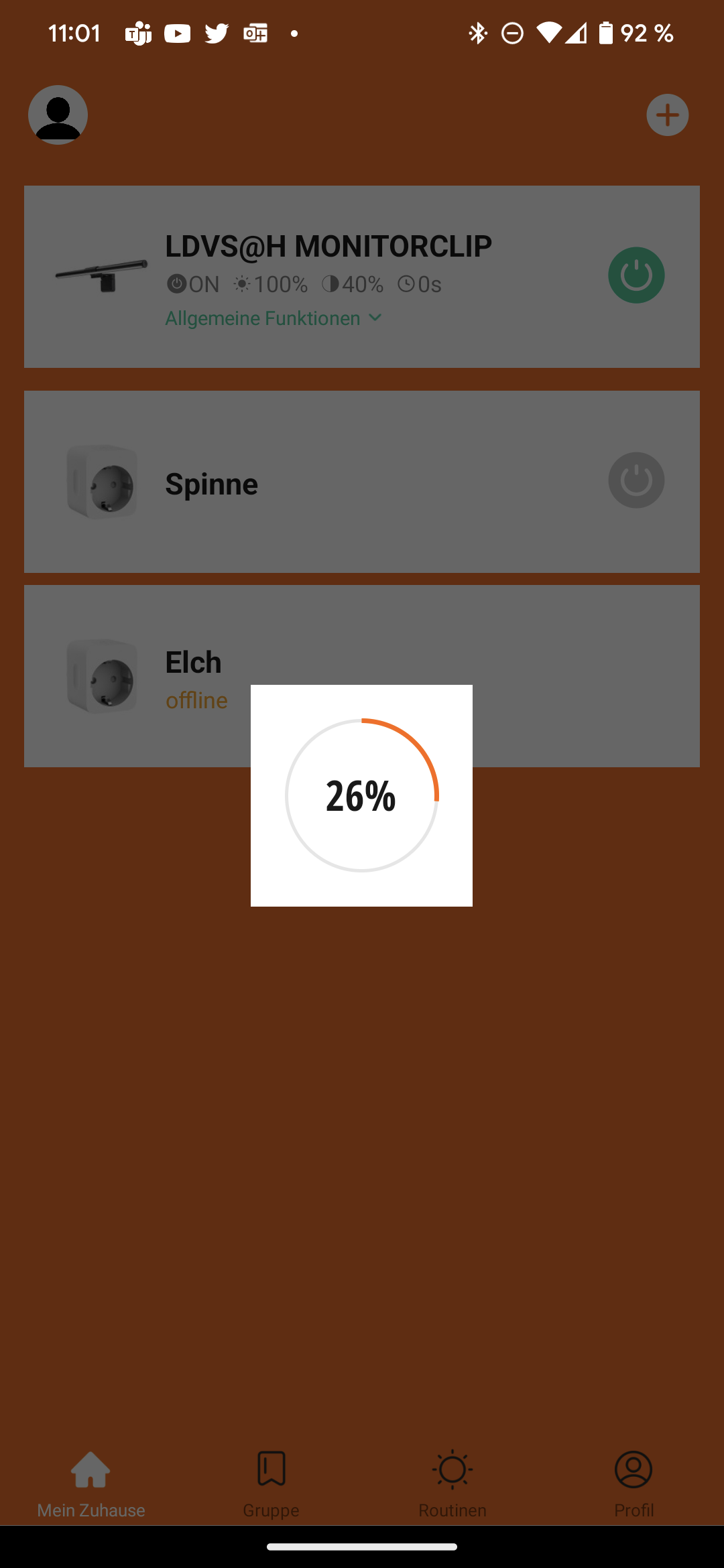Tap the Bluetooth icon in status bar
Image resolution: width=724 pixels, height=1568 pixels.
coord(478,33)
